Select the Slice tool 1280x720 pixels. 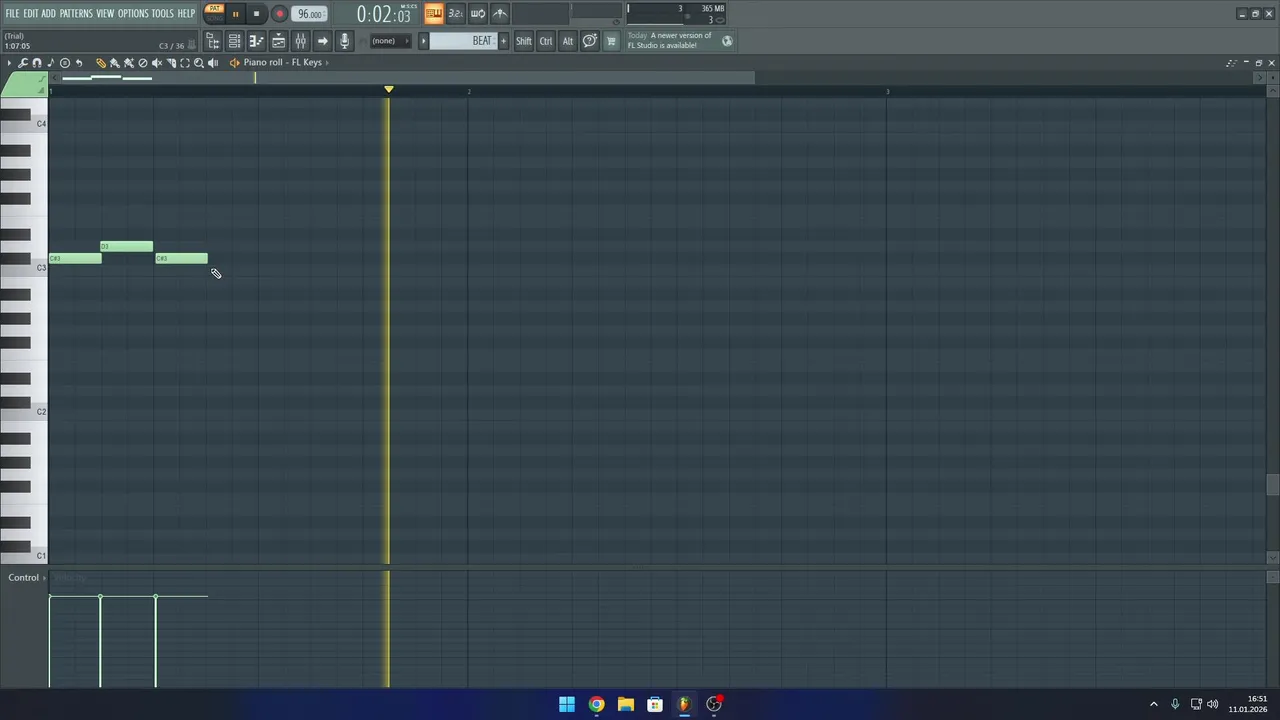point(171,62)
